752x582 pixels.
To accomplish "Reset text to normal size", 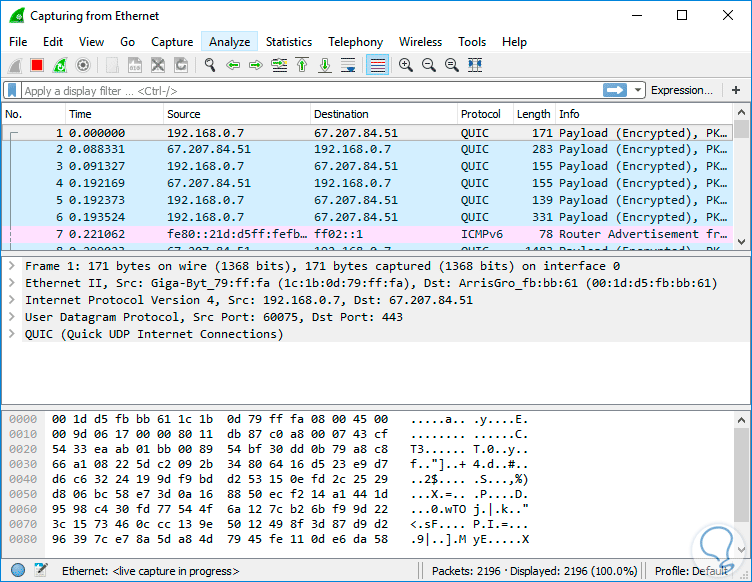I will tap(452, 65).
